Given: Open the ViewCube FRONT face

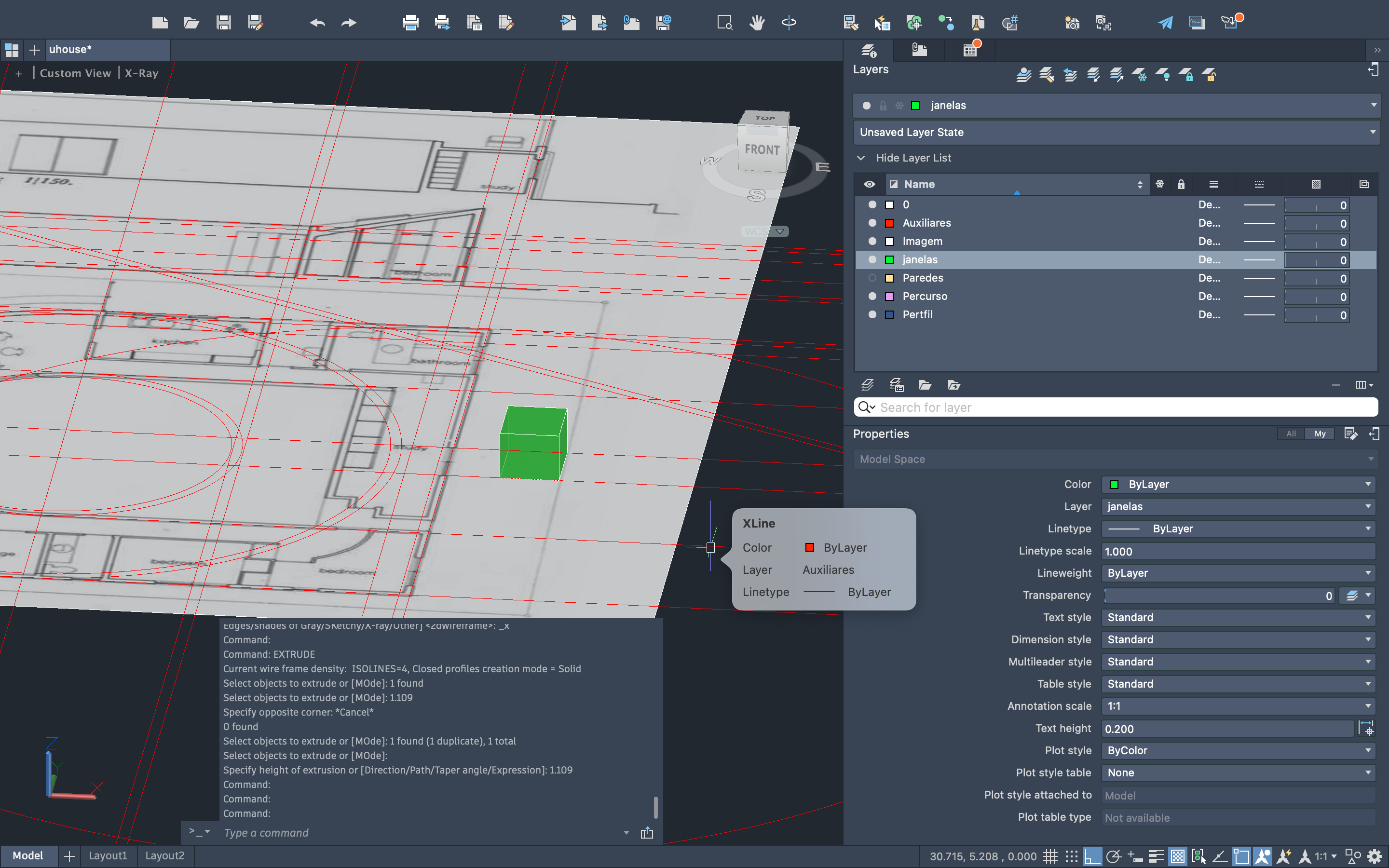Looking at the screenshot, I should click(762, 149).
